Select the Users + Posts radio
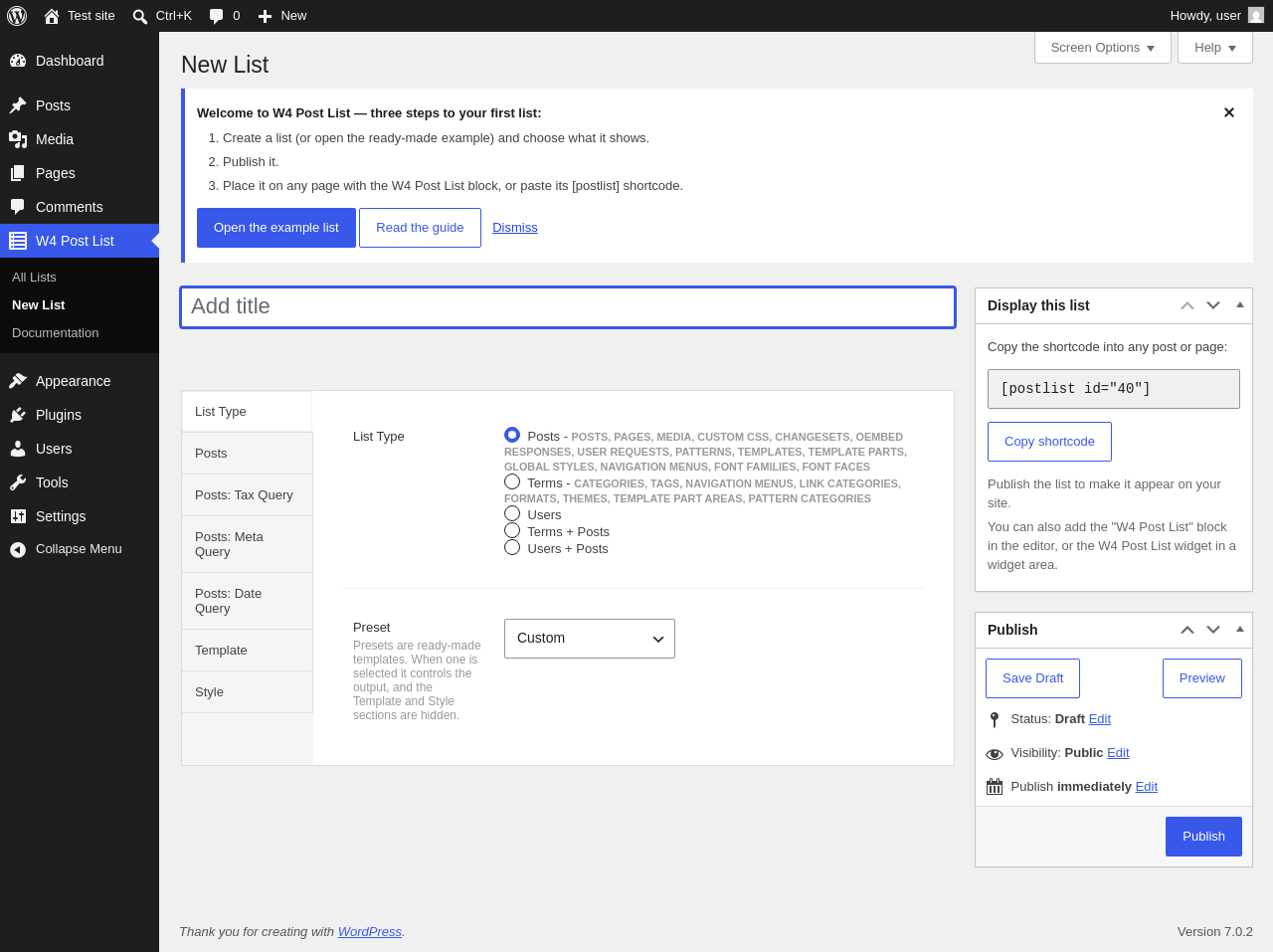1273x952 pixels. tap(512, 547)
